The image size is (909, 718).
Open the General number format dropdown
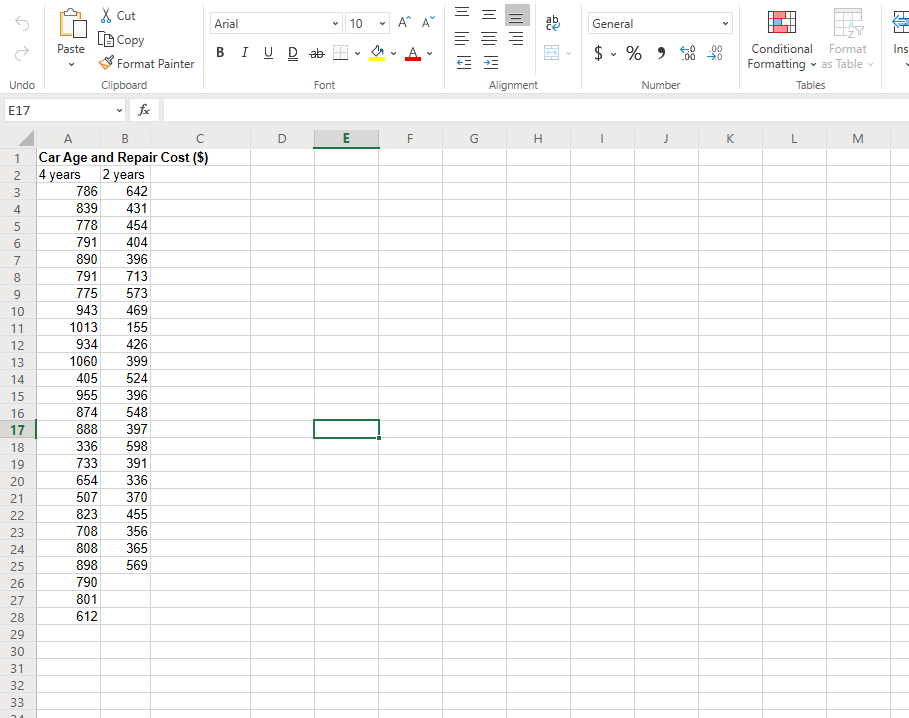pos(726,22)
